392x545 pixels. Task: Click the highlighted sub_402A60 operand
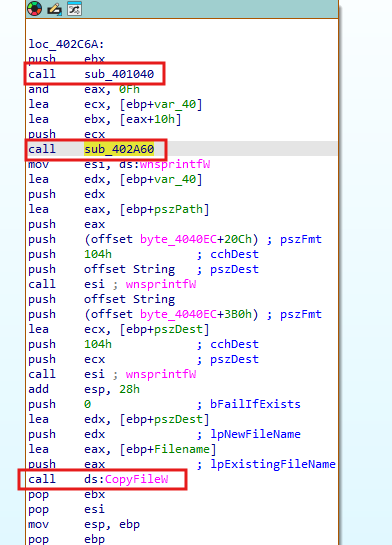coord(119,149)
